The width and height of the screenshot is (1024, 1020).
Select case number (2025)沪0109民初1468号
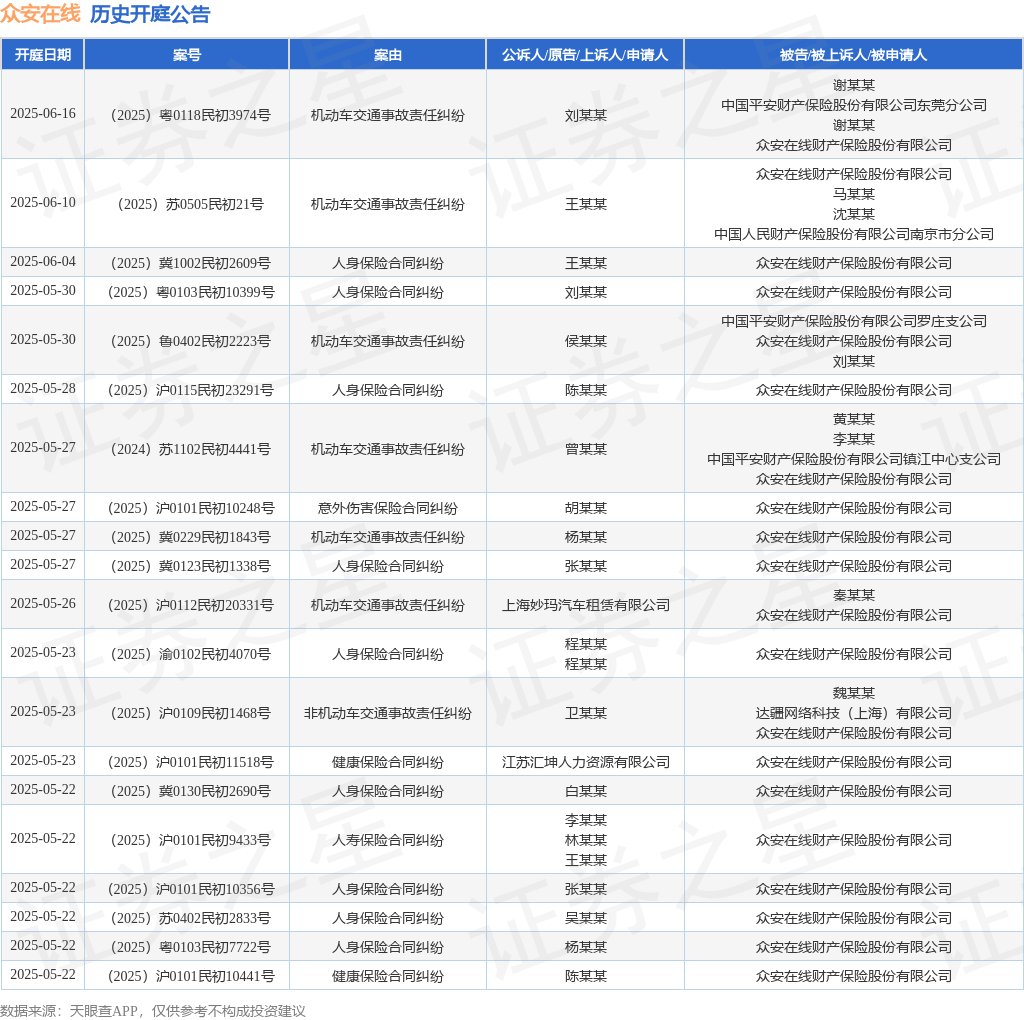tap(191, 713)
